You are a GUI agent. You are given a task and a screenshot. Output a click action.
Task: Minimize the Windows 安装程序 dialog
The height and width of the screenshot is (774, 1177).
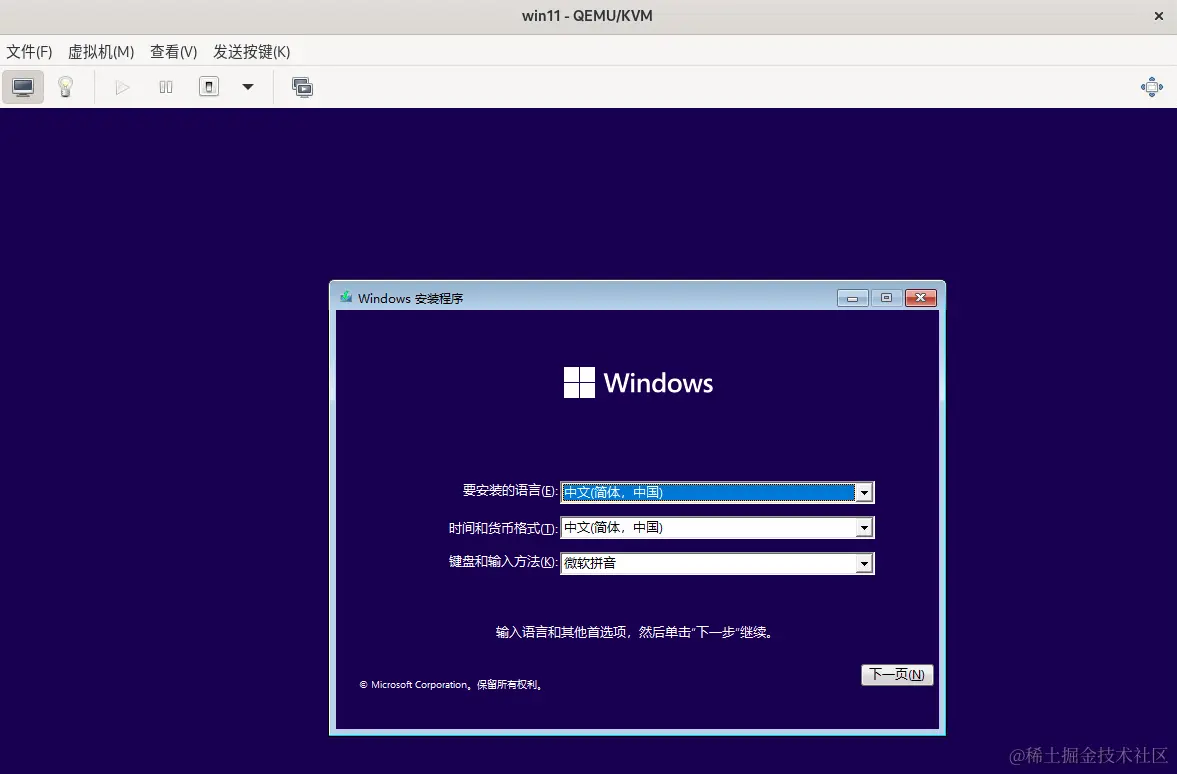(852, 298)
